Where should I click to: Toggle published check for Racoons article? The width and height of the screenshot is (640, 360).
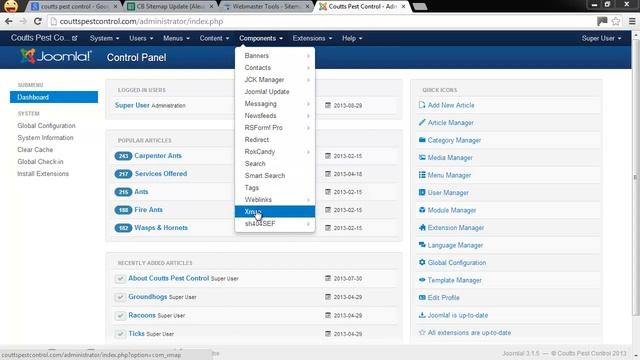[x=120, y=316]
